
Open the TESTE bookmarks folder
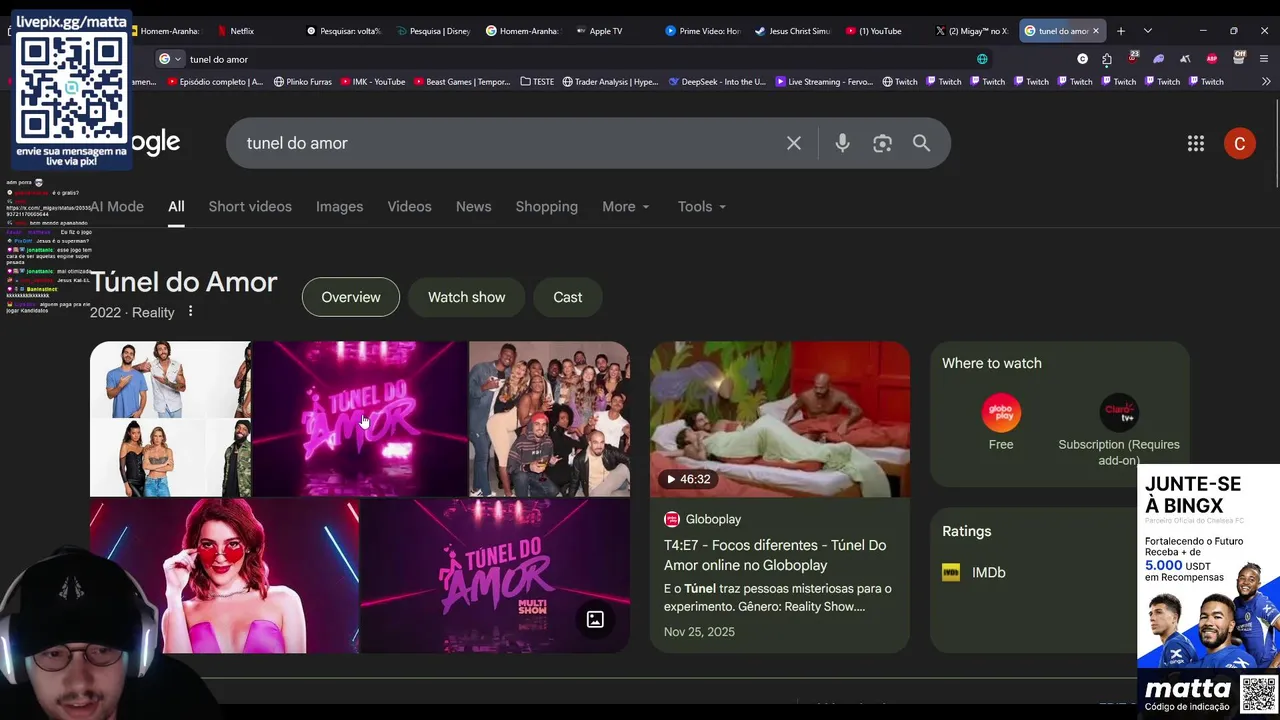point(537,82)
